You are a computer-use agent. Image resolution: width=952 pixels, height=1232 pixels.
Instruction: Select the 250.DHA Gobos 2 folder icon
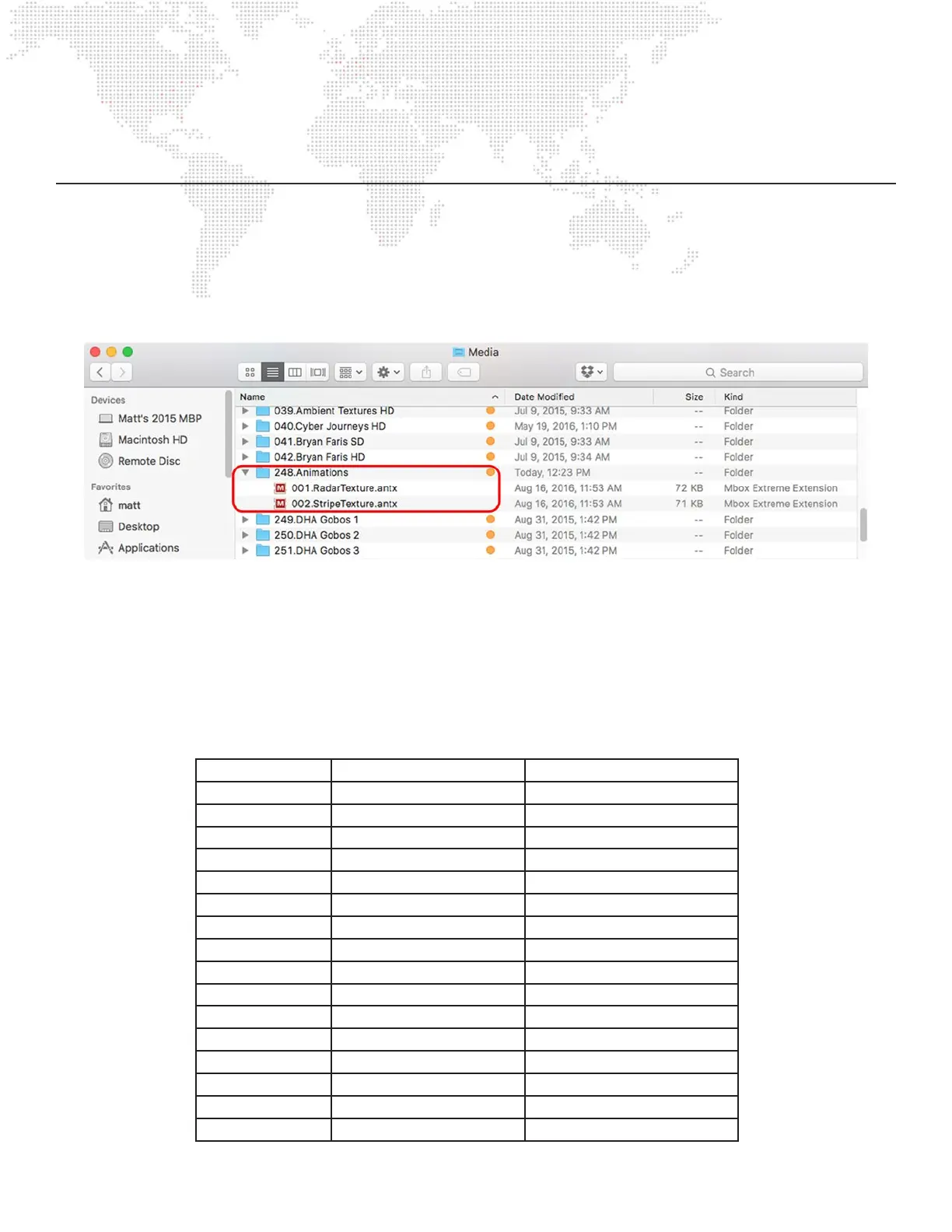point(263,535)
